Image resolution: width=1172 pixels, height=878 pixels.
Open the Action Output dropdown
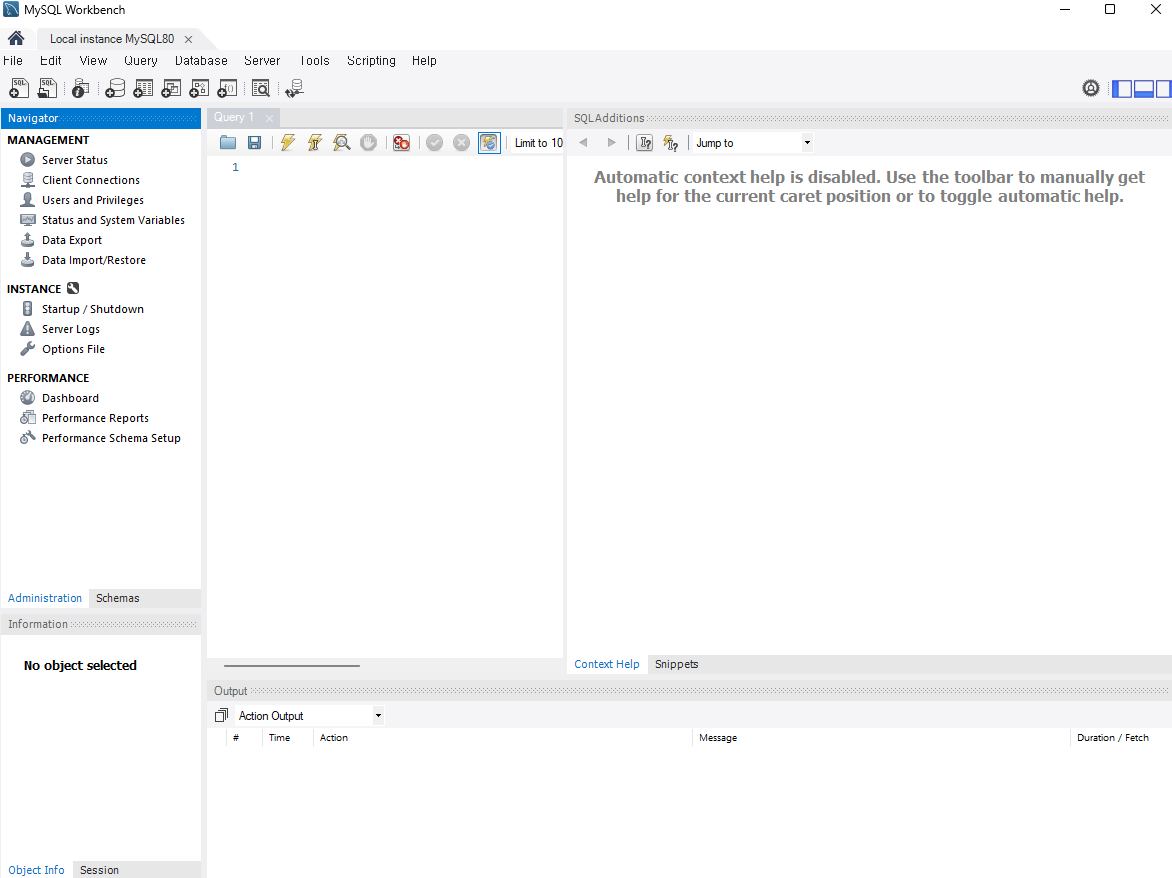tap(310, 715)
